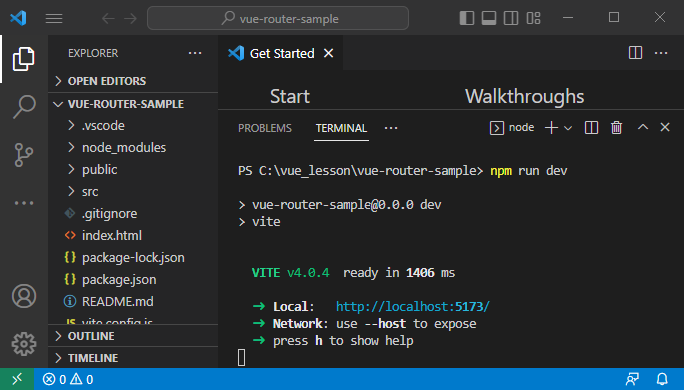Viewport: 684px width, 390px height.
Task: Expand the public folder
Action: click(133, 170)
